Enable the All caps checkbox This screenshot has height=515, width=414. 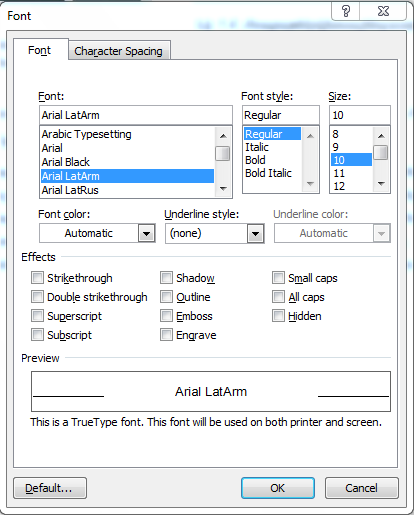(x=278, y=296)
